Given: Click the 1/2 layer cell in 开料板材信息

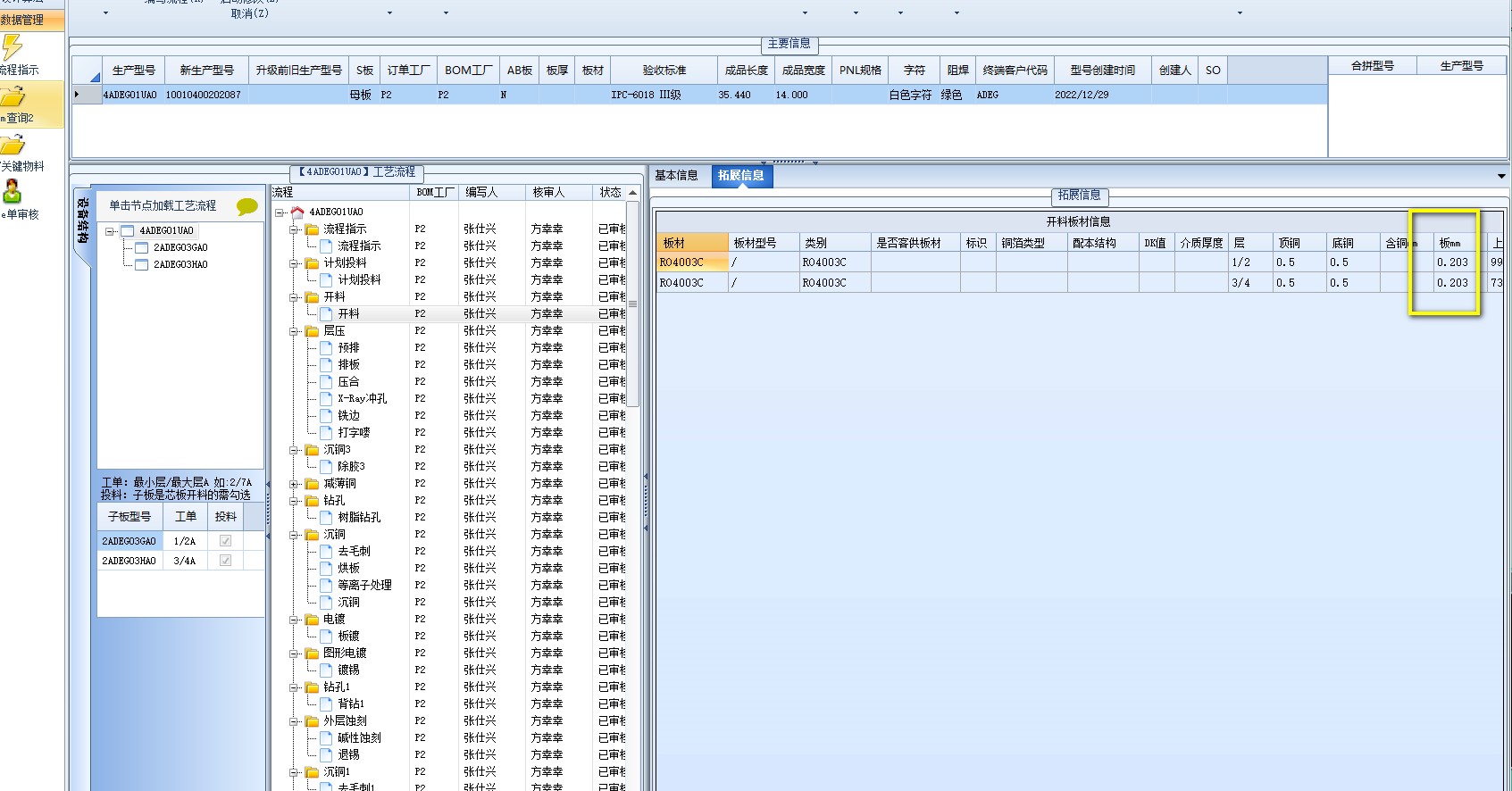Looking at the screenshot, I should pos(1250,262).
